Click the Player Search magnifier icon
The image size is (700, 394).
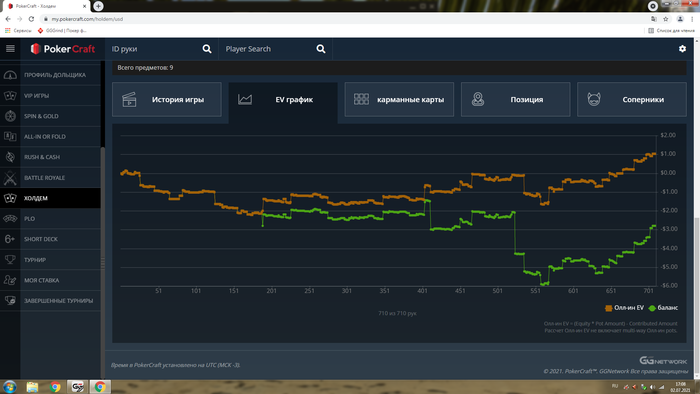click(321, 49)
